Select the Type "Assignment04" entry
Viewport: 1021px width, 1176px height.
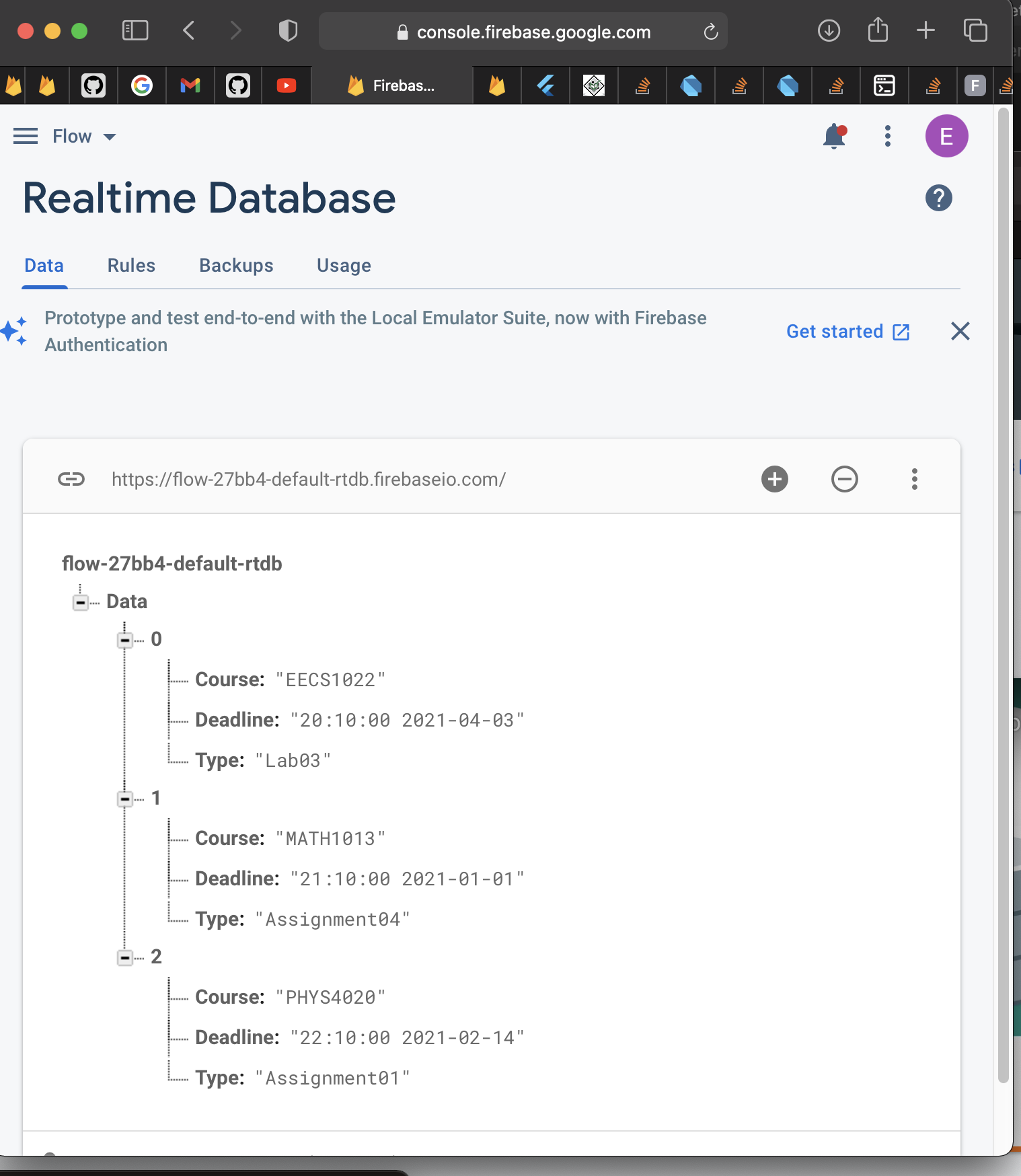303,919
